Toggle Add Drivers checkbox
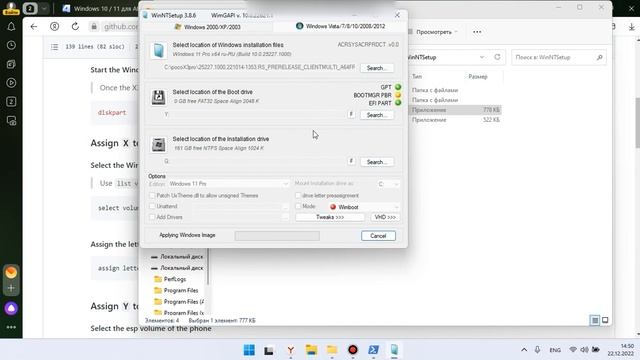 pos(152,217)
